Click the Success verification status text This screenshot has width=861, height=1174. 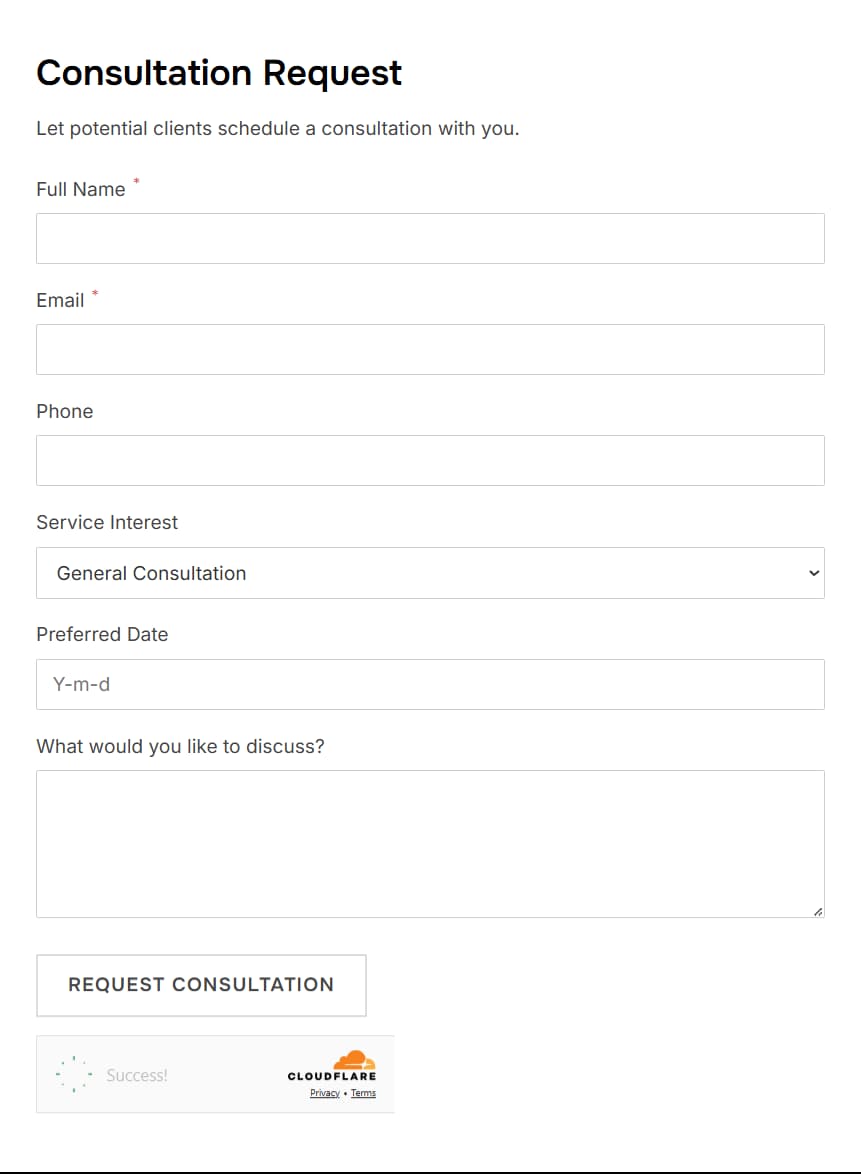tap(137, 1075)
